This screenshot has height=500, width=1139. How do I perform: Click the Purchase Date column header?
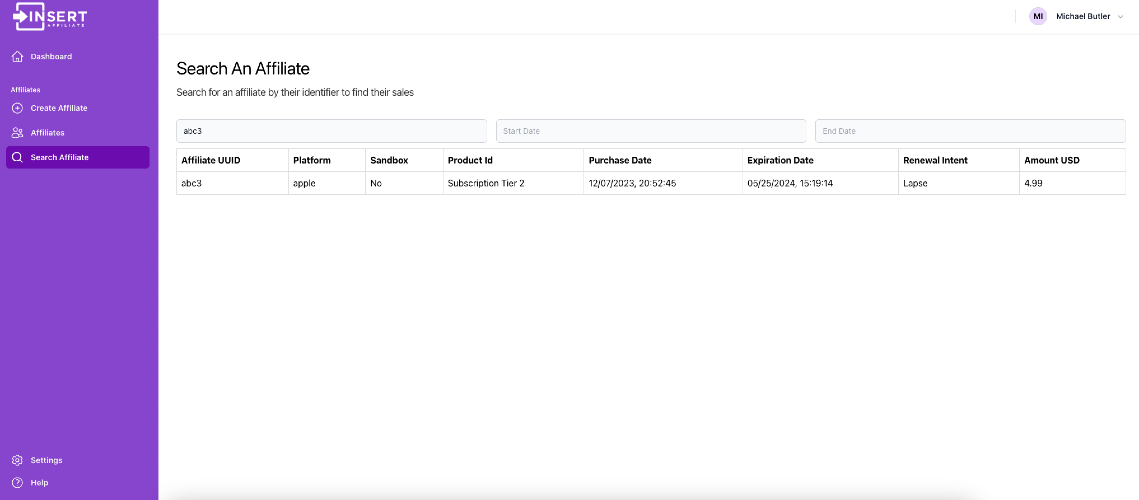(620, 160)
